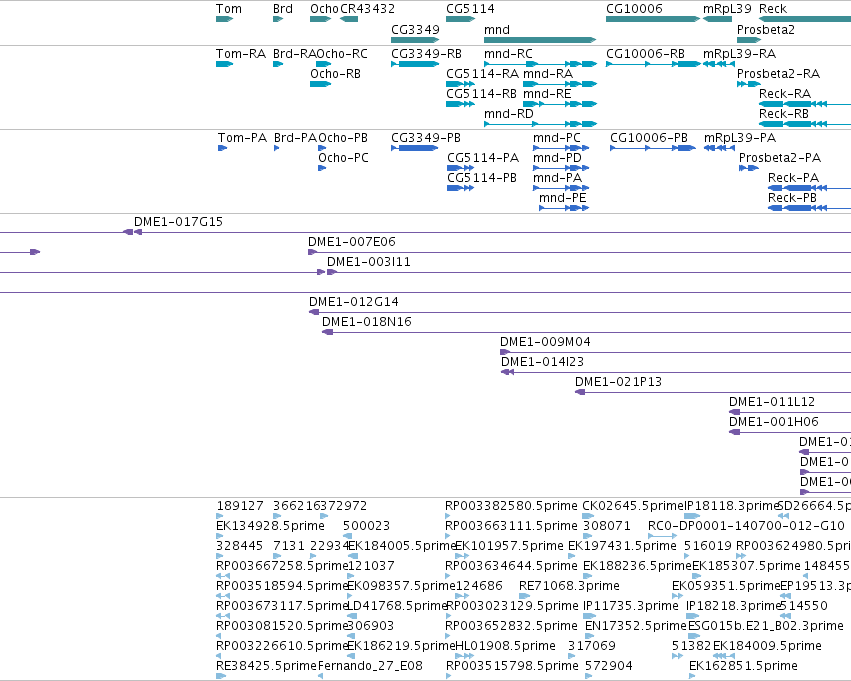Click BAC clone DME1-009M04 label
Viewport: 851px width, 681px height.
[x=545, y=342]
